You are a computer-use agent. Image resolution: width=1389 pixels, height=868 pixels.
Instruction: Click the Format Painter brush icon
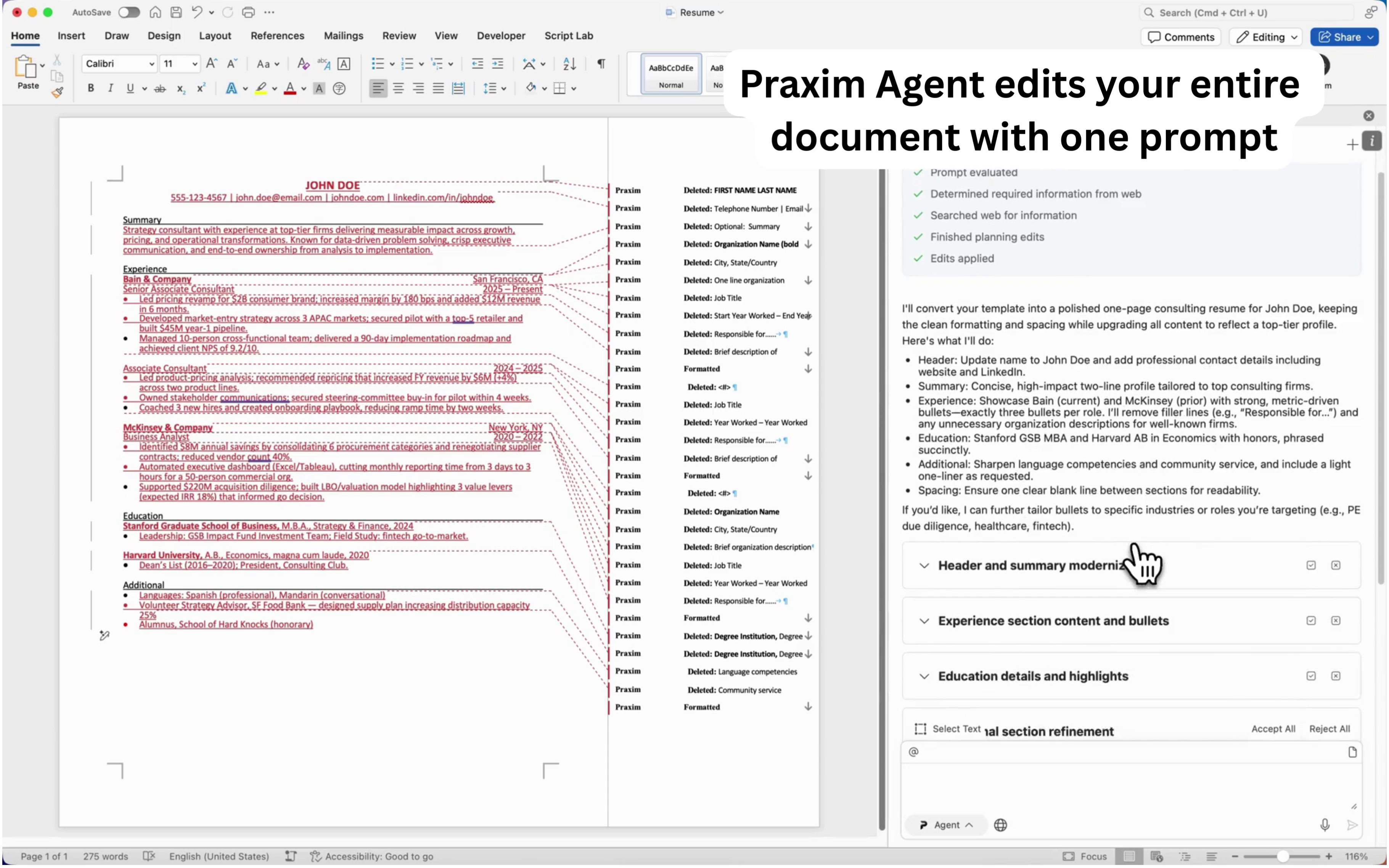click(x=57, y=92)
